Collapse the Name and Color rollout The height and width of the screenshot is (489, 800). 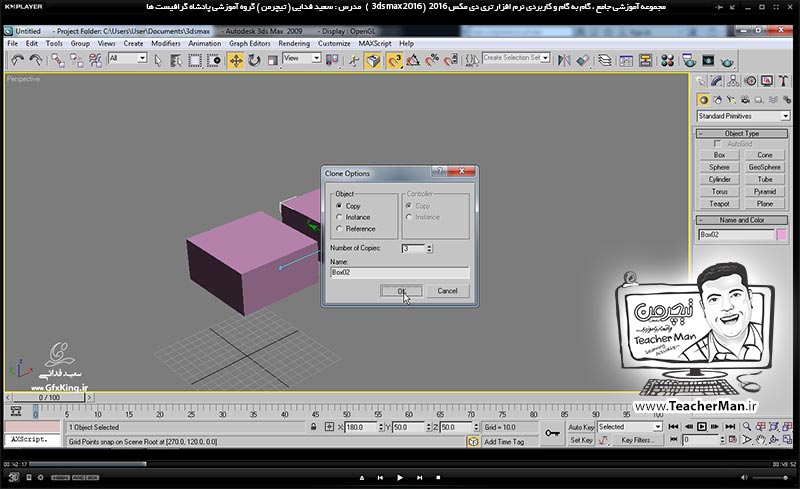click(742, 220)
